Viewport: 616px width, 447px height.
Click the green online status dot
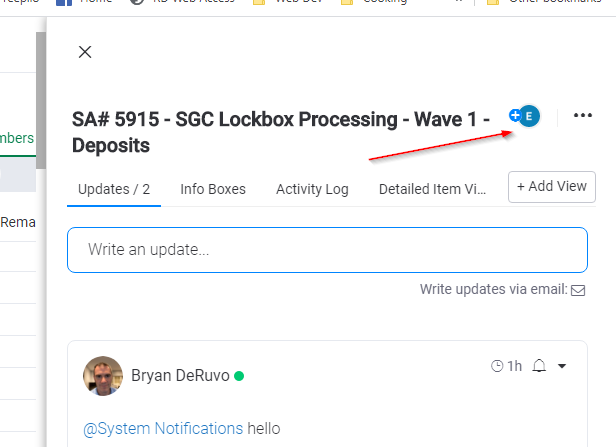coord(239,377)
